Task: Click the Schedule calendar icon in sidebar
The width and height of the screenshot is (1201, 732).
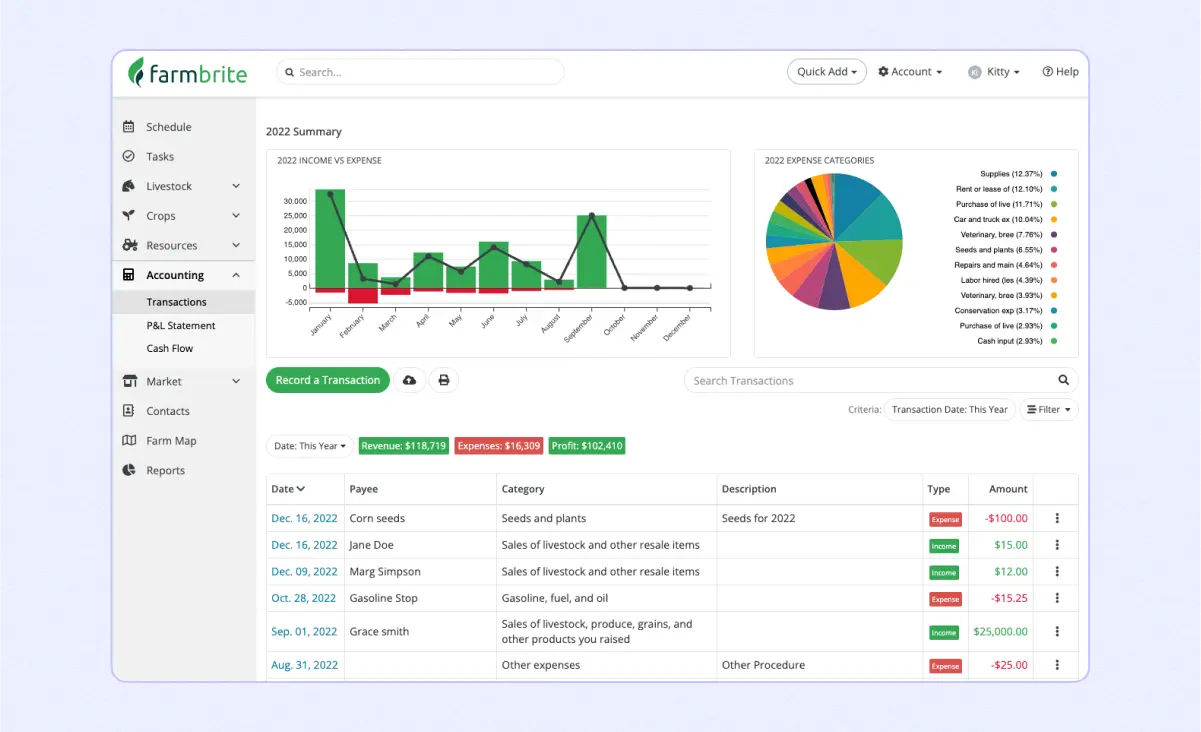Action: point(128,127)
